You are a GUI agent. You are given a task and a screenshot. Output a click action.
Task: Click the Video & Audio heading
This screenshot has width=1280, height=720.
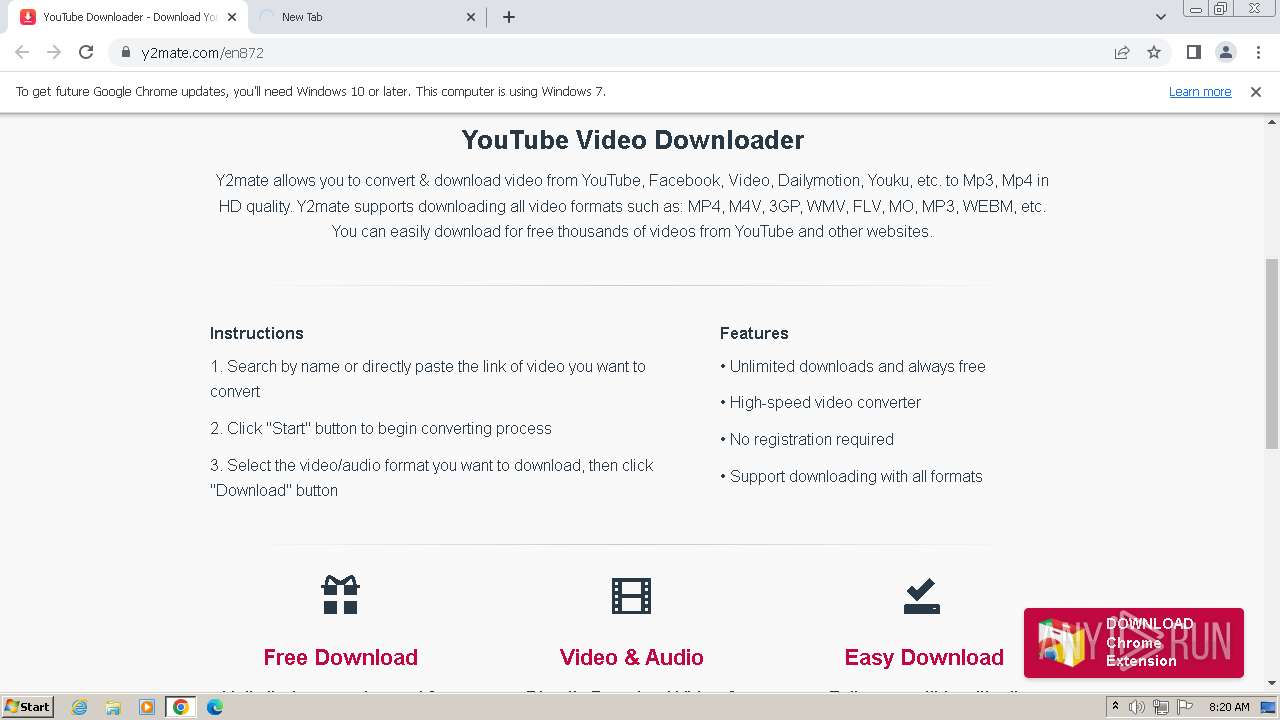pyautogui.click(x=631, y=657)
